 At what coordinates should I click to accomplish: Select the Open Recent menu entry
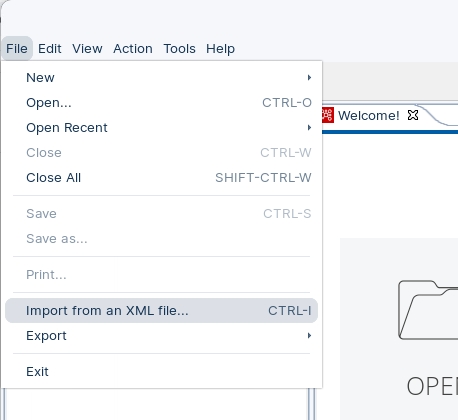(x=162, y=128)
